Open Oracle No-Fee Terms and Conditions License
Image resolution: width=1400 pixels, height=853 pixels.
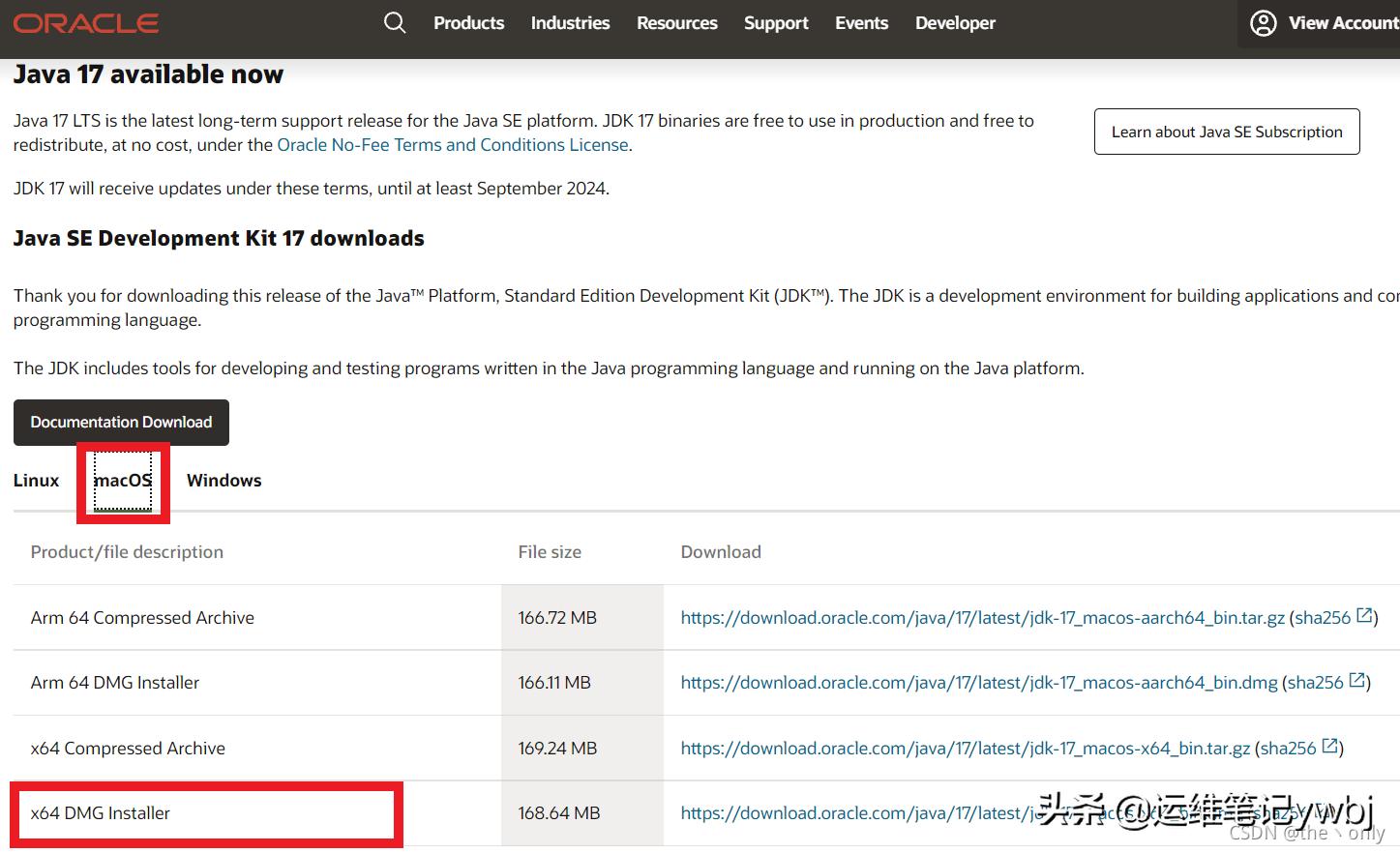tap(452, 145)
